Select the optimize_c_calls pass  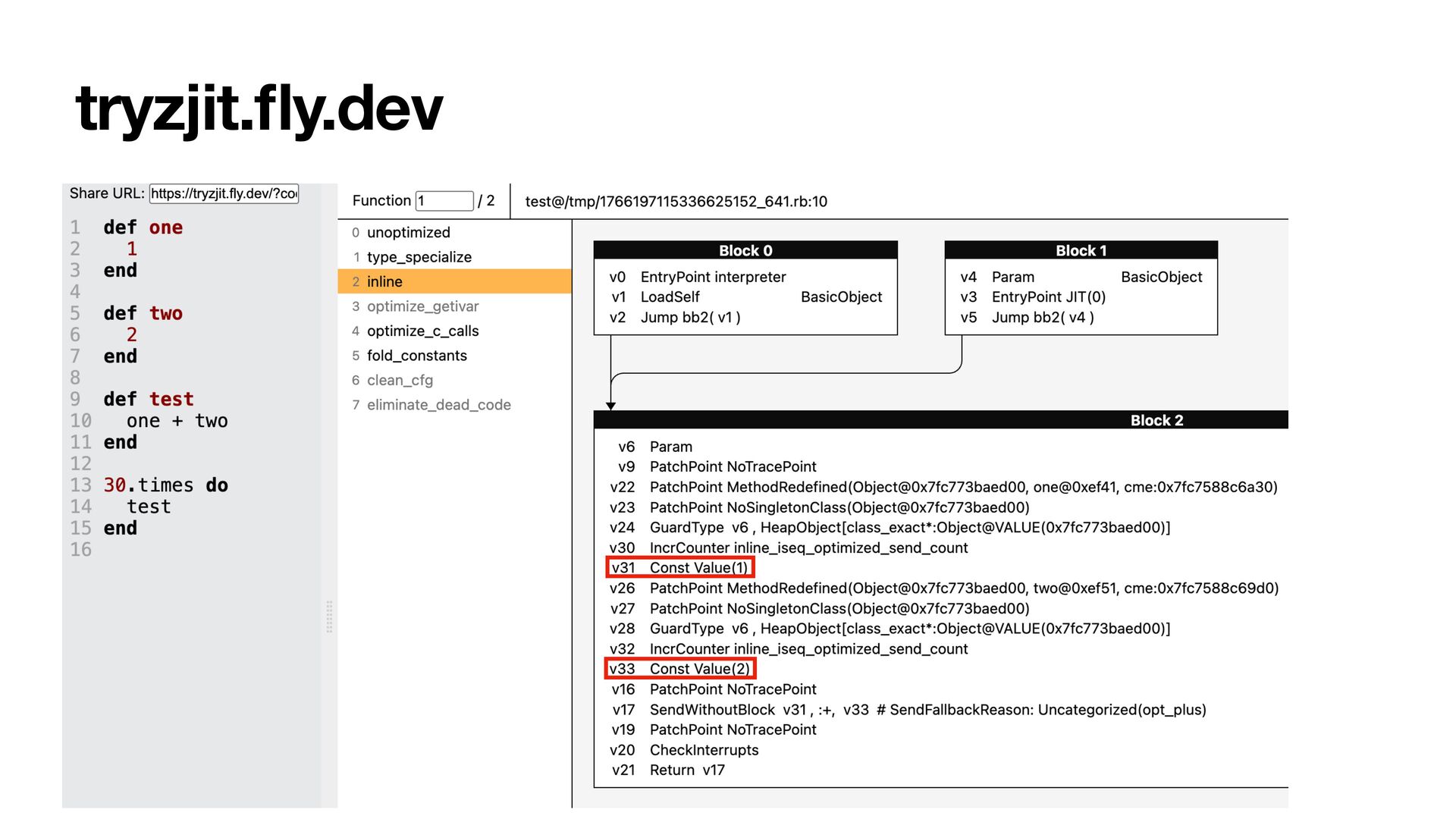422,331
